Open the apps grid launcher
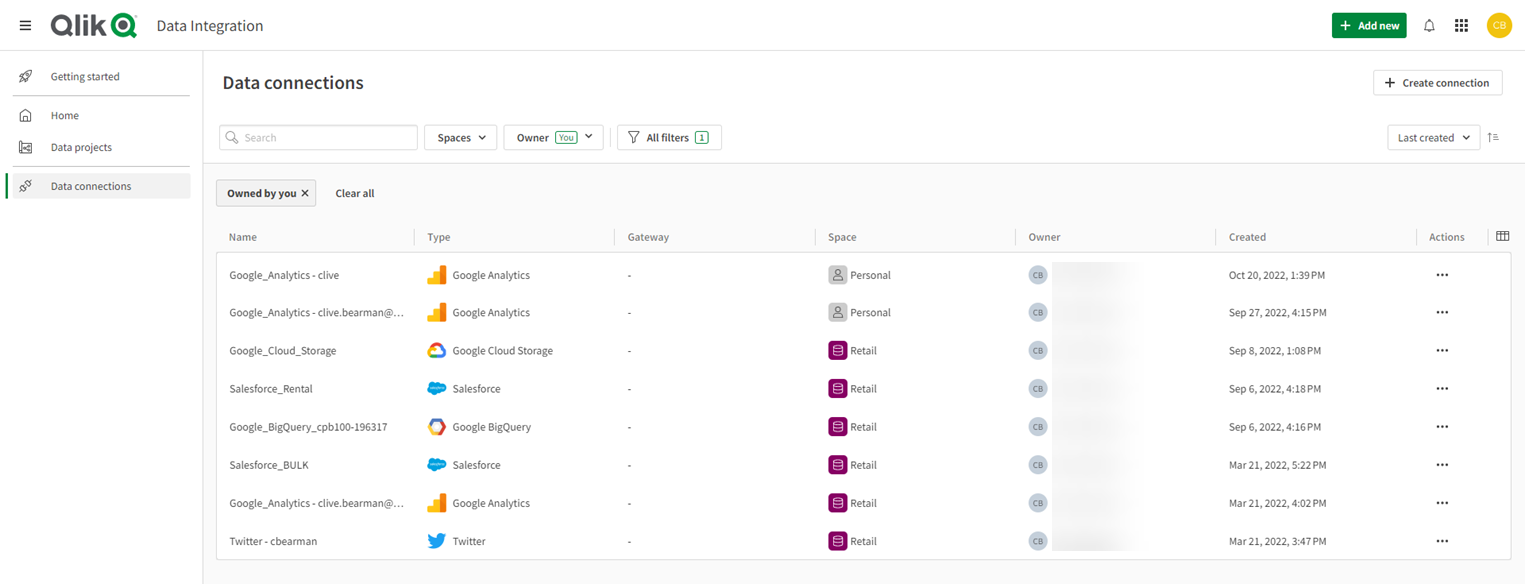The width and height of the screenshot is (1525, 584). tap(1461, 26)
